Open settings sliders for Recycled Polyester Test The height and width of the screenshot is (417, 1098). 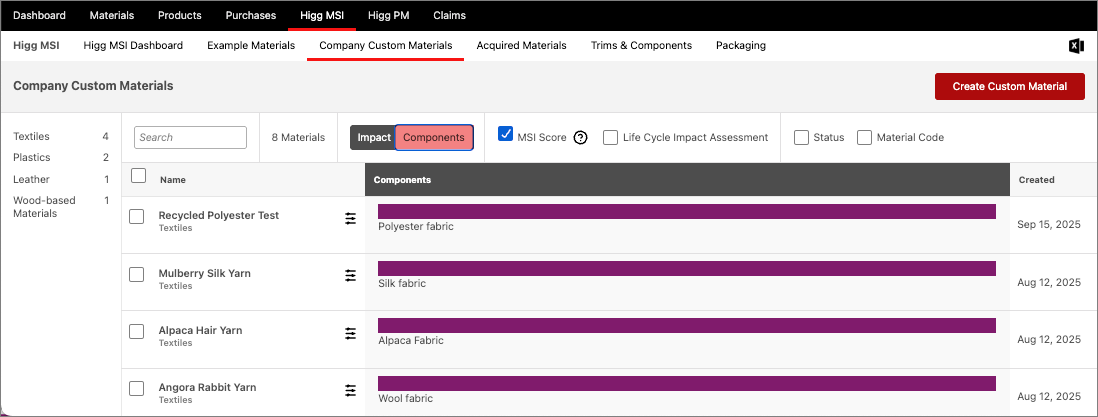click(350, 219)
